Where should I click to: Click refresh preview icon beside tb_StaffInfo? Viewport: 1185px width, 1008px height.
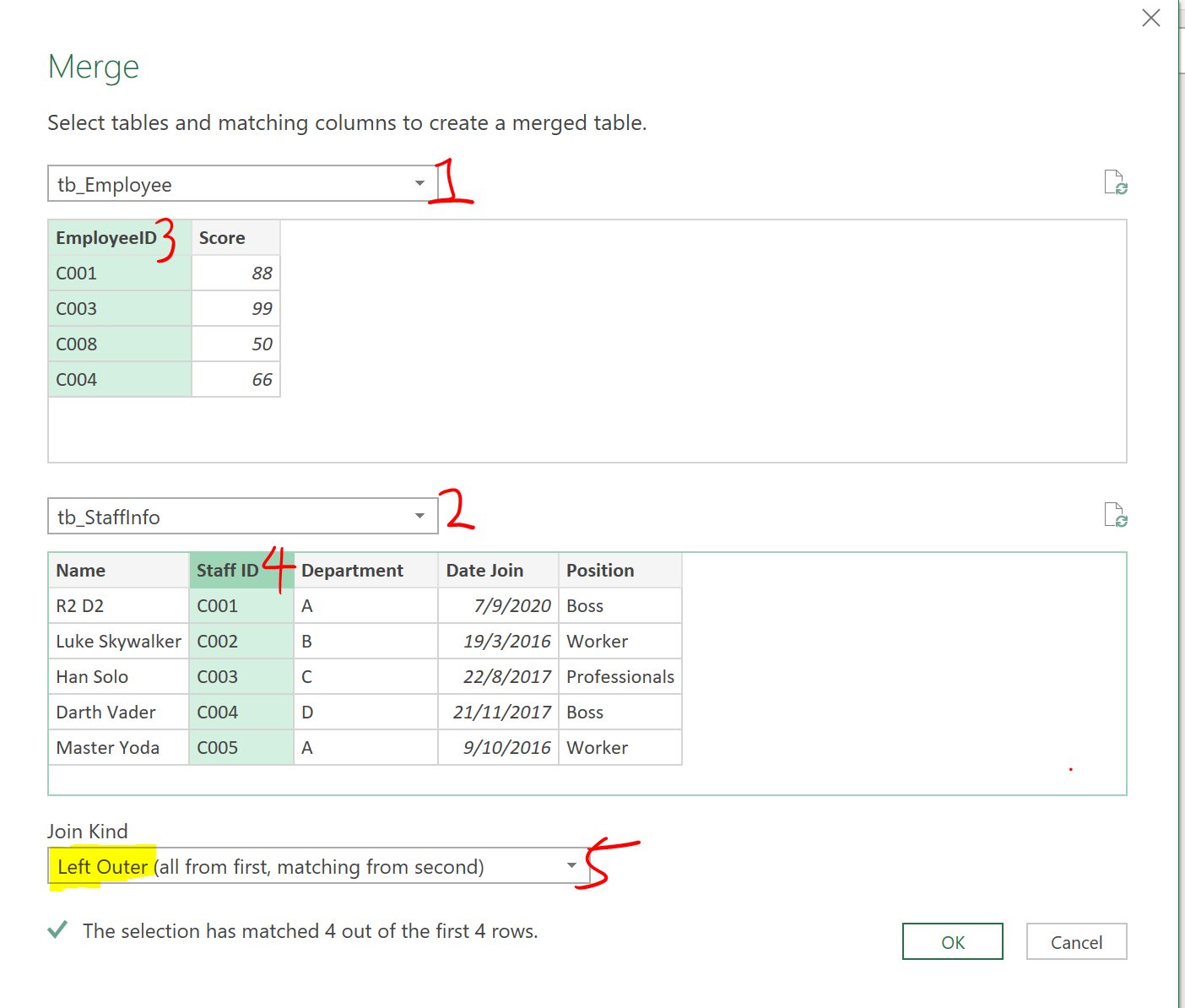click(1115, 515)
